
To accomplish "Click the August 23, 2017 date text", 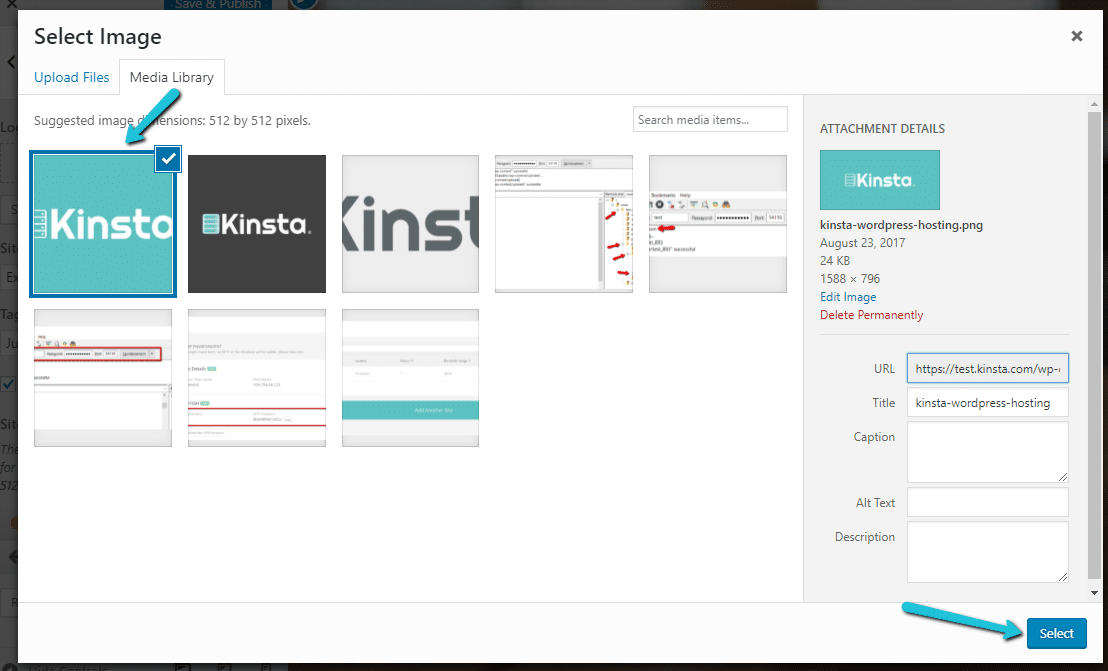I will tap(862, 243).
